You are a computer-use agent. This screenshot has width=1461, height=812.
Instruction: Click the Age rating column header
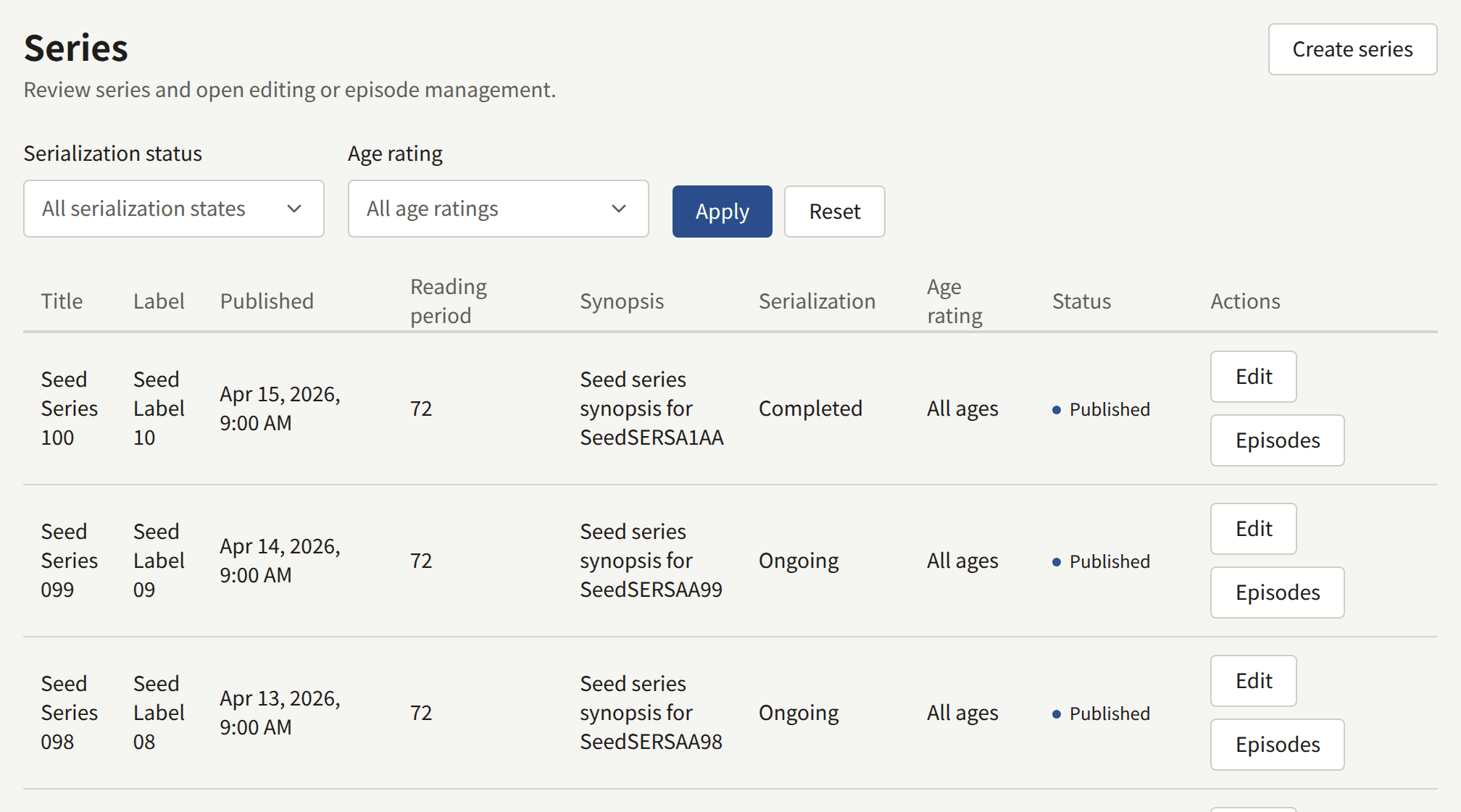[x=954, y=301]
